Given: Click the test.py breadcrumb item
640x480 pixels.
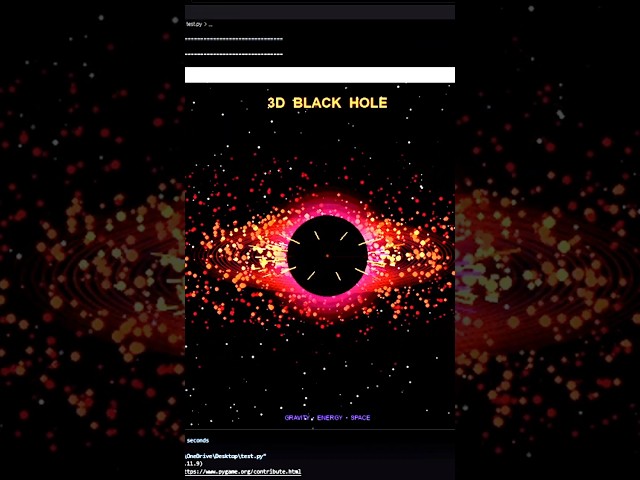Looking at the screenshot, I should coord(194,24).
